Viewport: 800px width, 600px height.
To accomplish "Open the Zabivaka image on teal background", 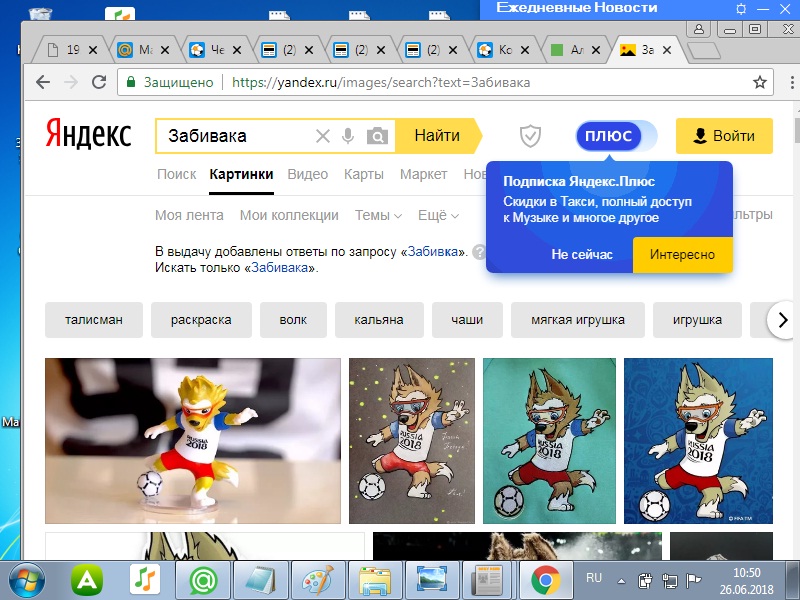I will (549, 441).
